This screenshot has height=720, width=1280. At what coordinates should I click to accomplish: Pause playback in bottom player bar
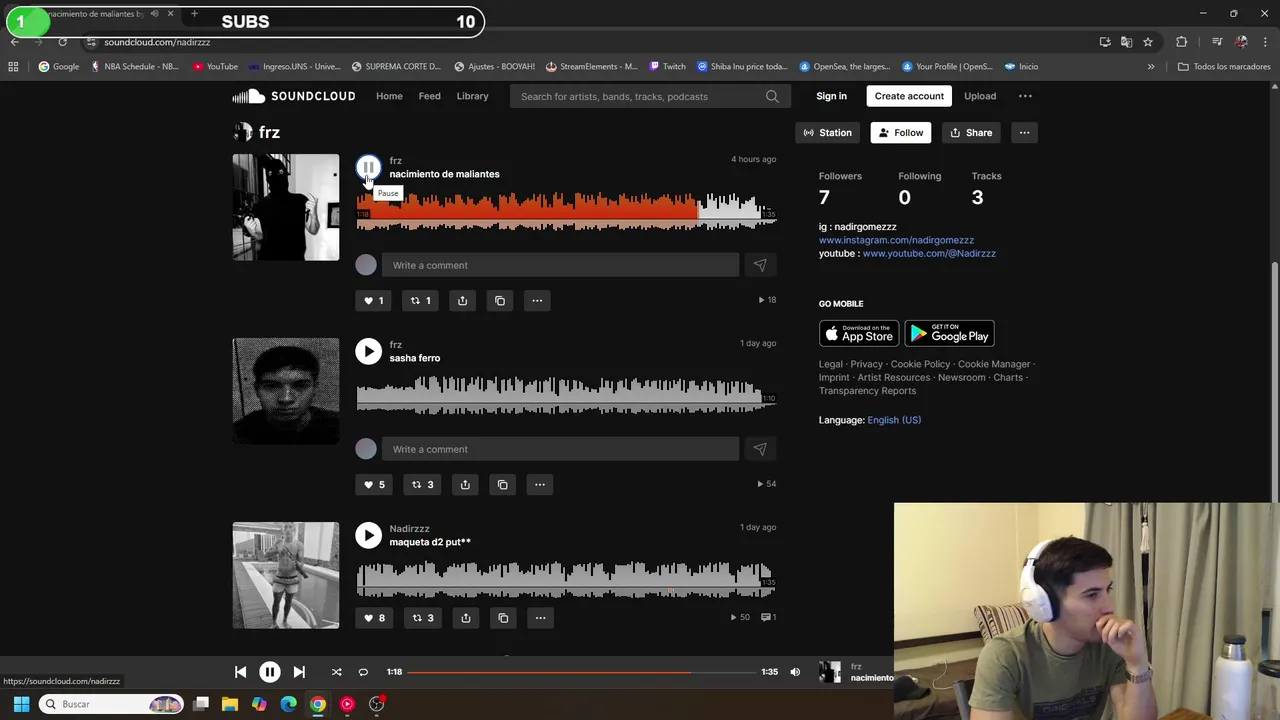coord(270,672)
